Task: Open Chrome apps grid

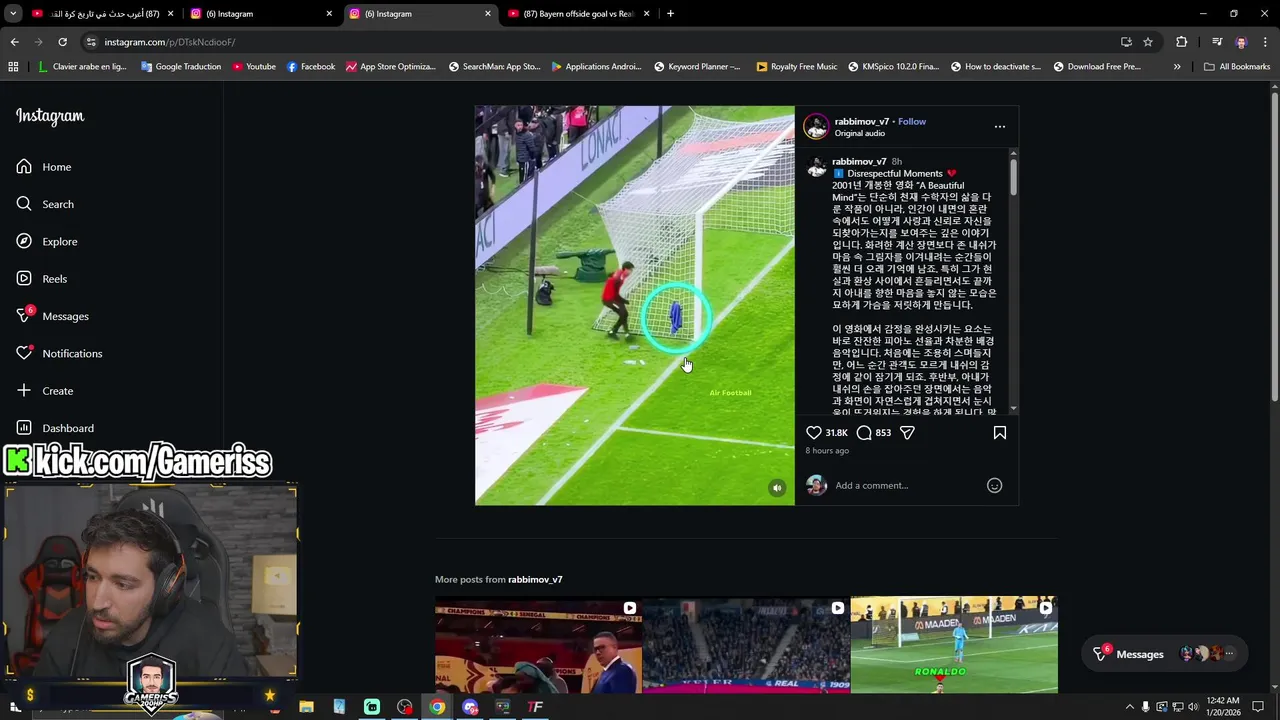Action: point(13,67)
